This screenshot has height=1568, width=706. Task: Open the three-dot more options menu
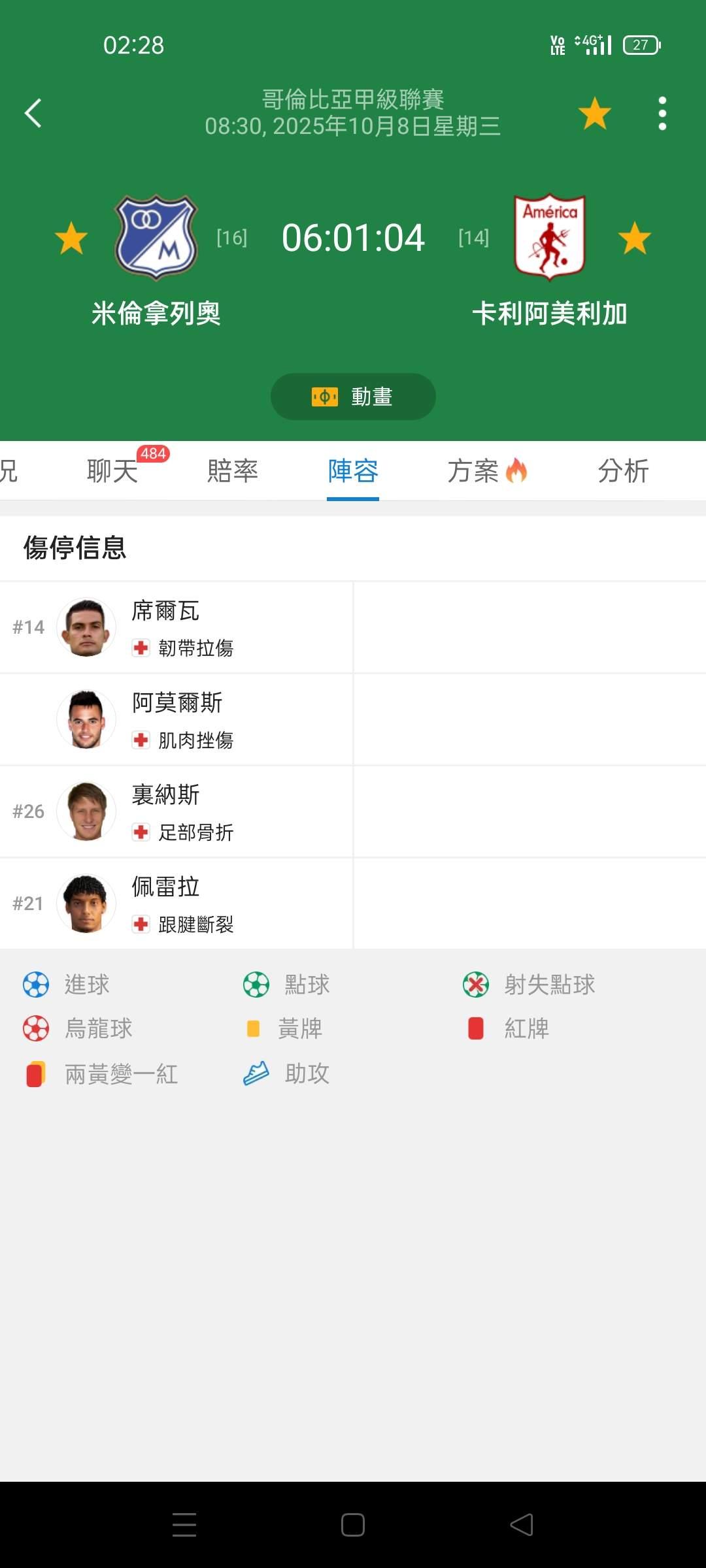(662, 114)
